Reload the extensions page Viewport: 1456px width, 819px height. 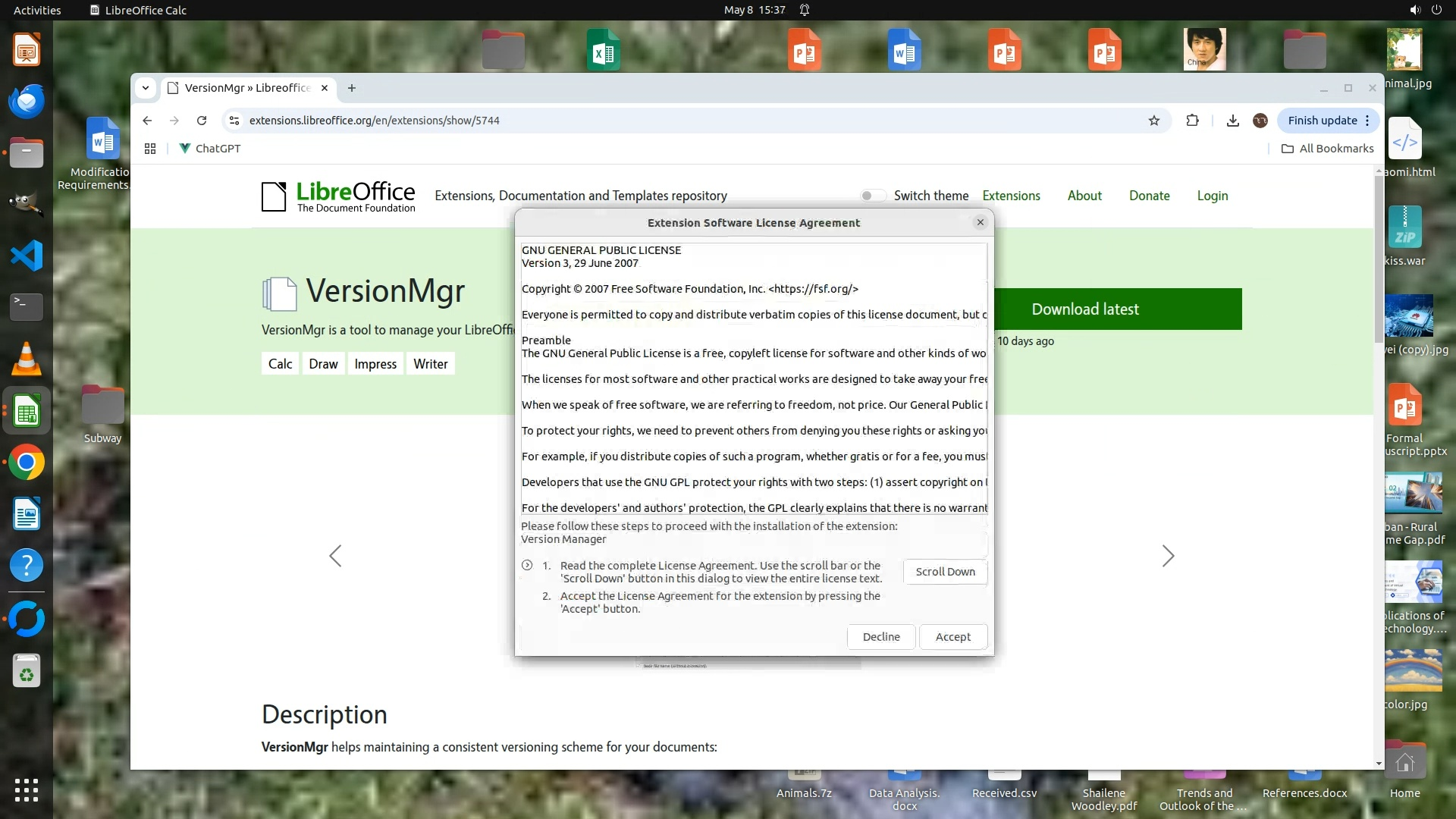pyautogui.click(x=202, y=121)
